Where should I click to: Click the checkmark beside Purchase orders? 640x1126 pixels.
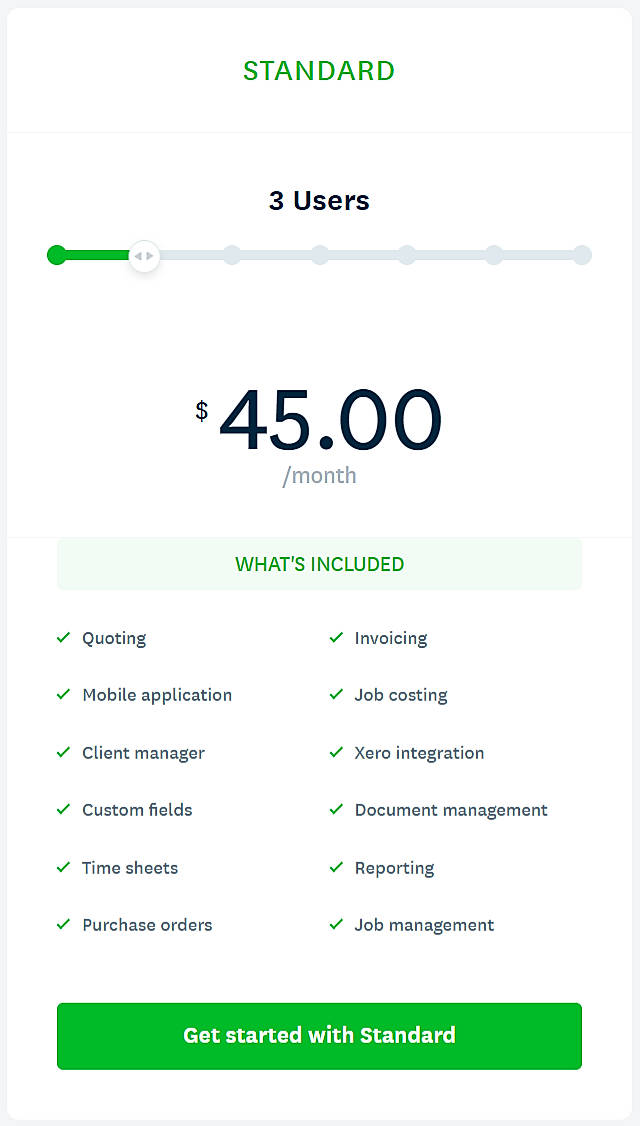63,925
